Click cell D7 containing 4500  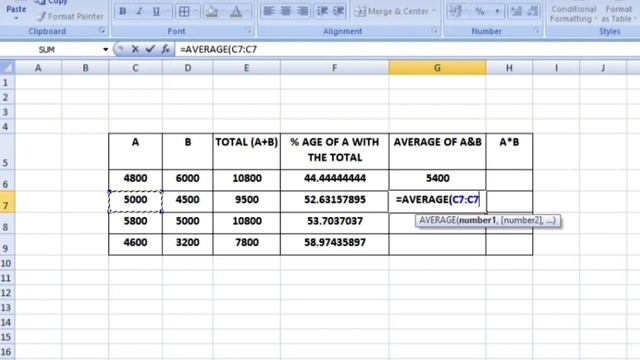coord(187,202)
